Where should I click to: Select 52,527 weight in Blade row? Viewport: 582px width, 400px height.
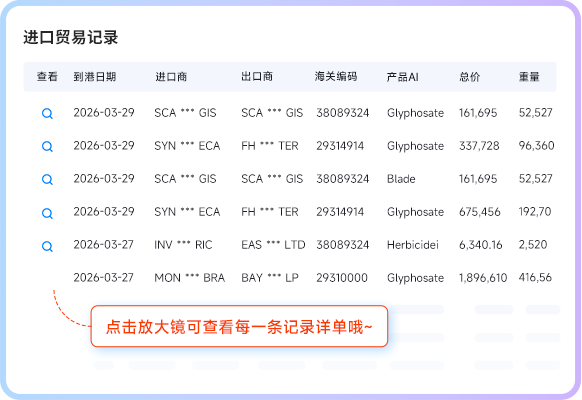click(536, 179)
